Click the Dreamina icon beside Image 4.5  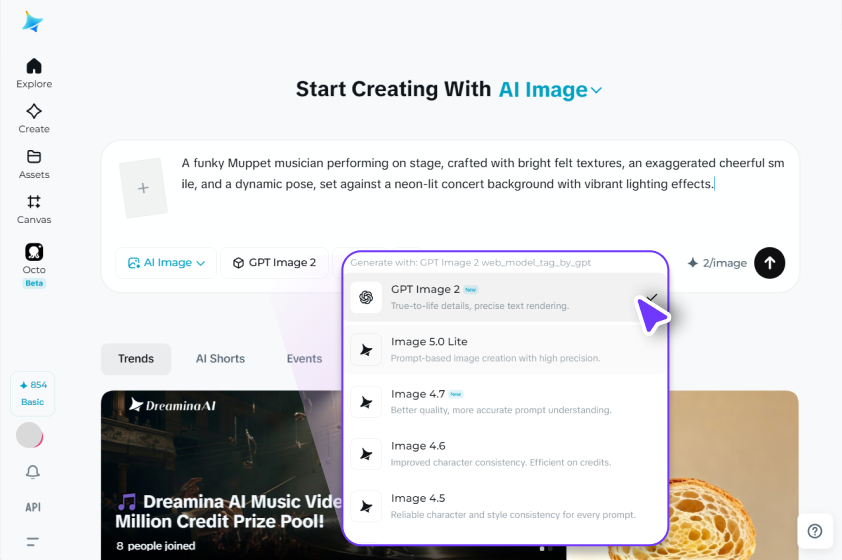tap(366, 506)
